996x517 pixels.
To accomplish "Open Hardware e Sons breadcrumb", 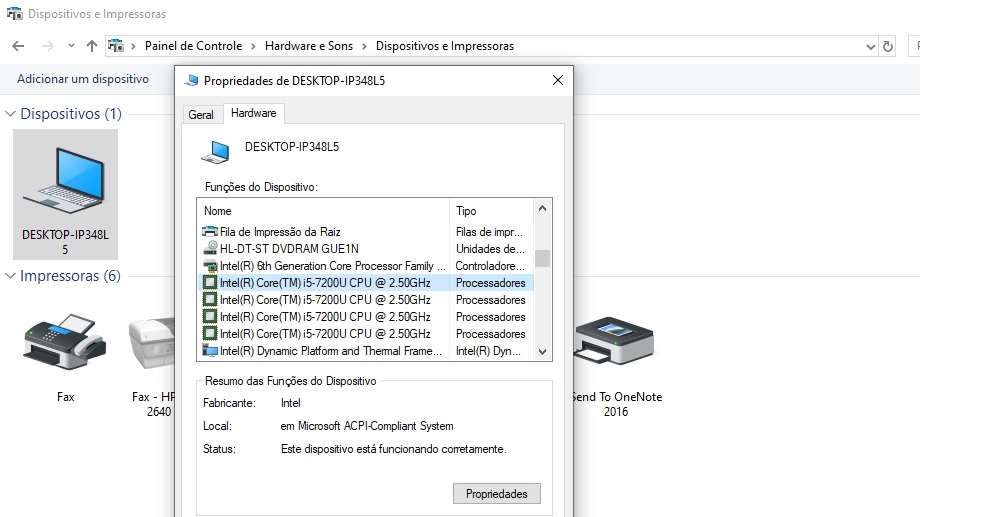I will (309, 46).
